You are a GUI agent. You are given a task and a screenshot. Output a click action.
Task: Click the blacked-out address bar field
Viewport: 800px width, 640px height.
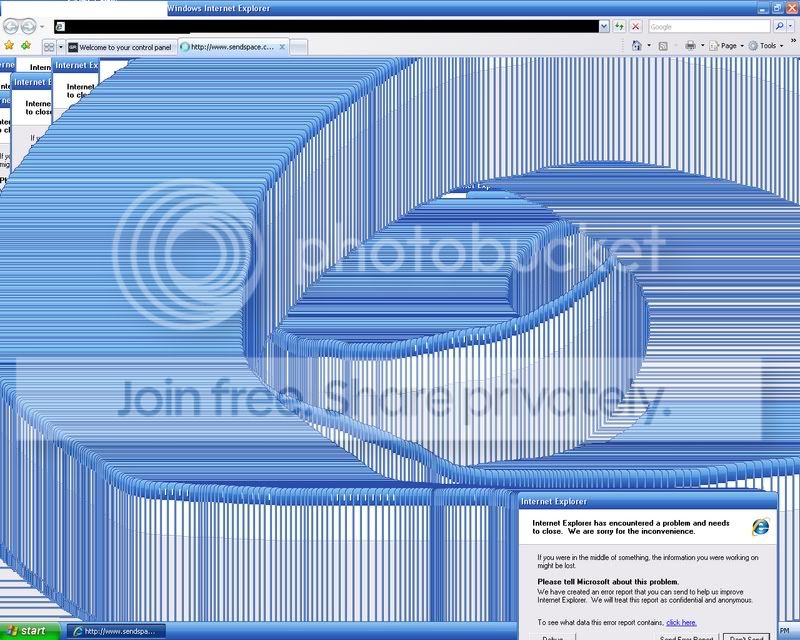pyautogui.click(x=327, y=27)
